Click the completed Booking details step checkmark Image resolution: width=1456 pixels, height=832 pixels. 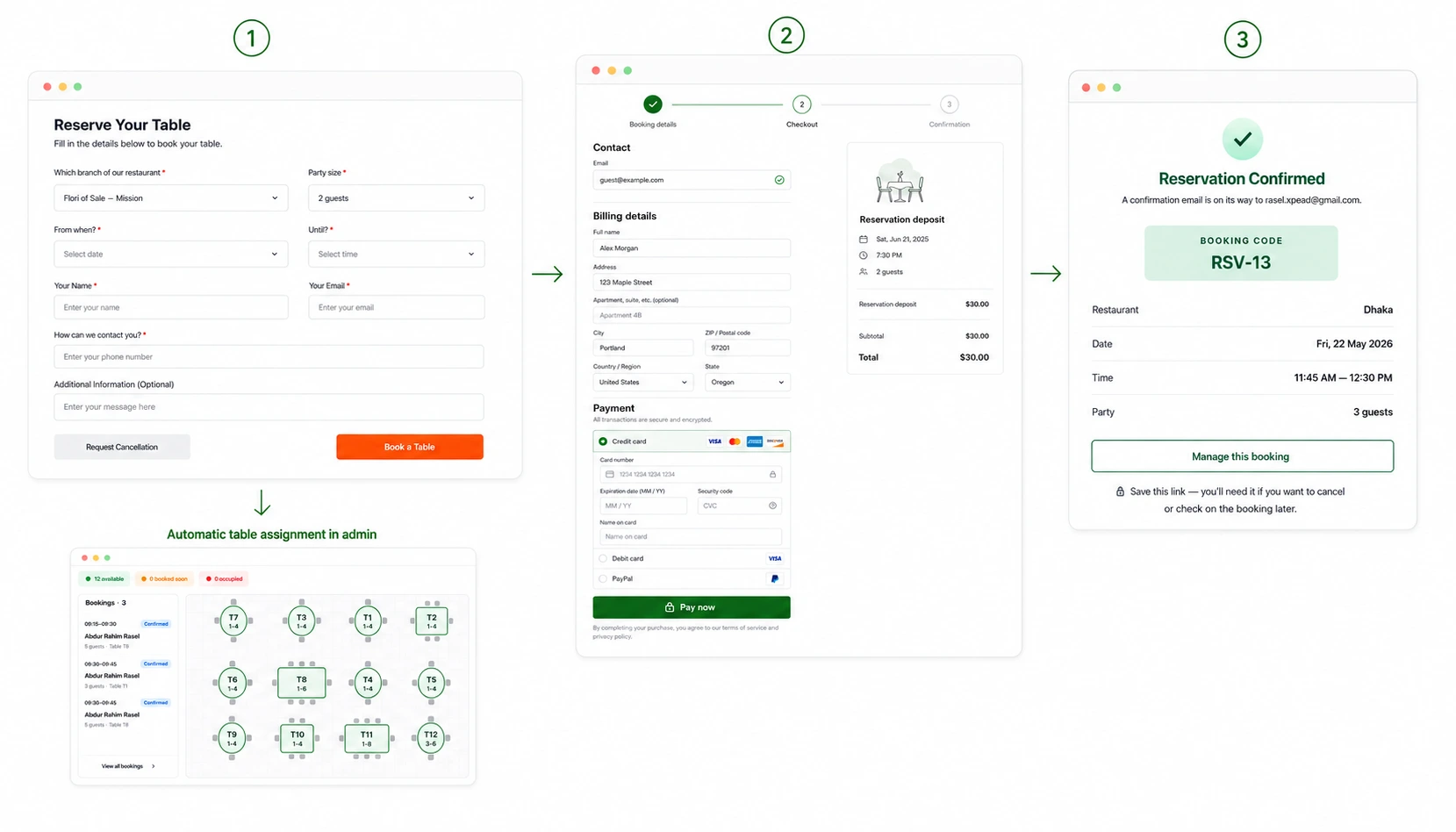[653, 104]
